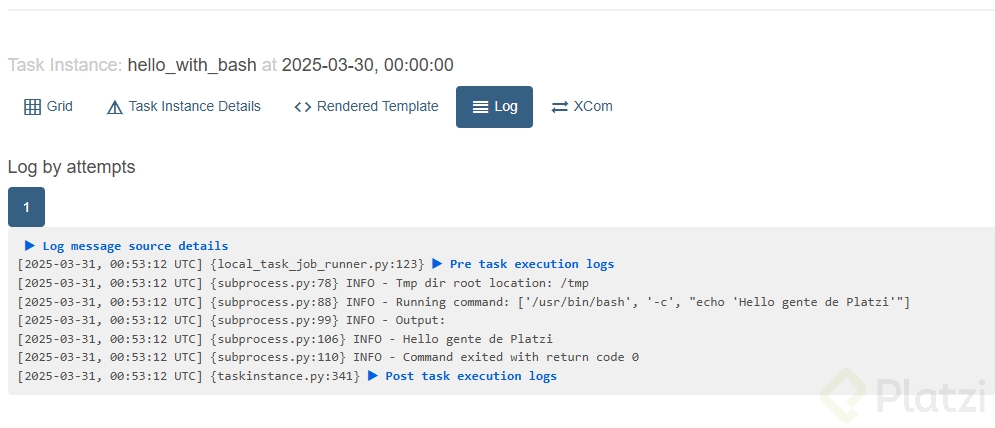
Task: Click the exchange arrows icon for XCom
Action: 560,107
